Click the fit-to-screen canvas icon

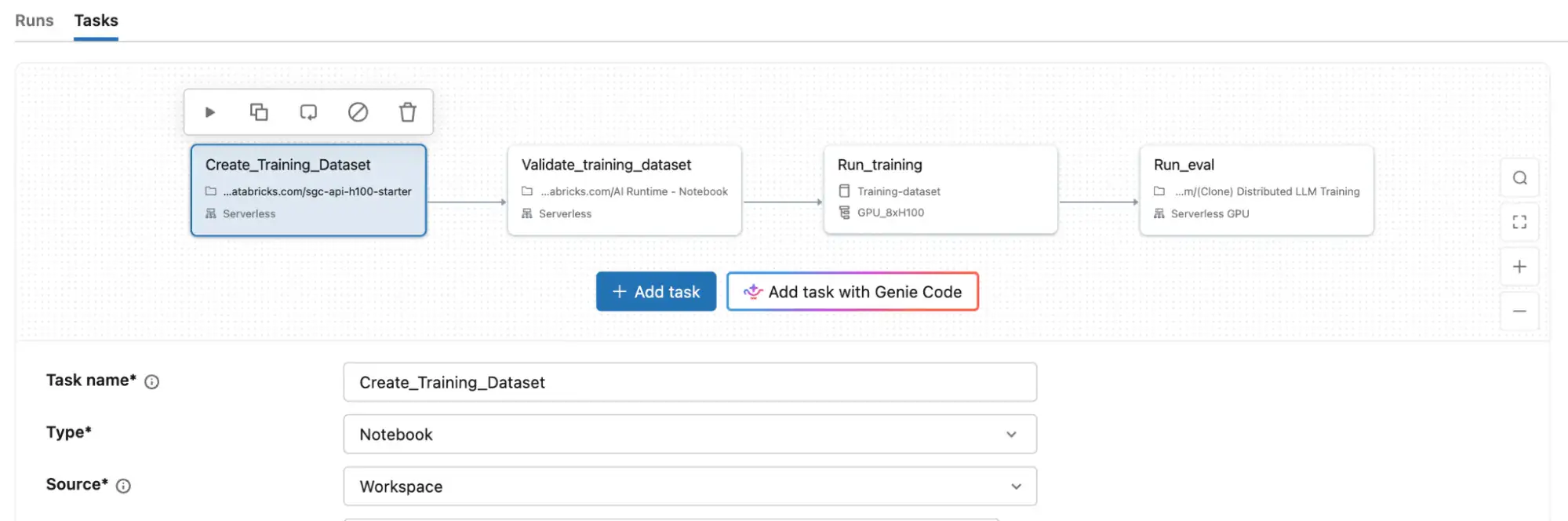click(x=1519, y=222)
